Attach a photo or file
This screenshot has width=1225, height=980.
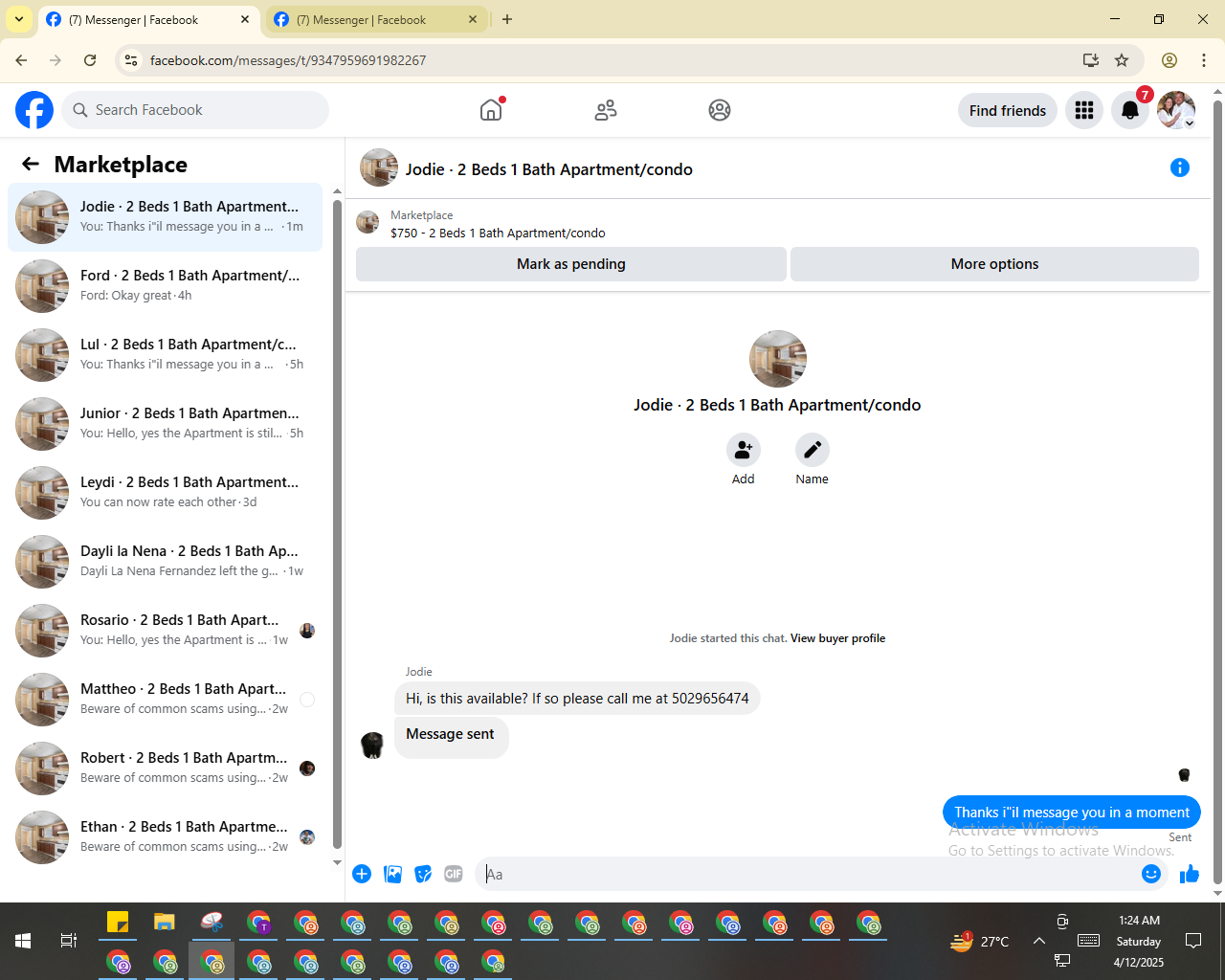(392, 874)
